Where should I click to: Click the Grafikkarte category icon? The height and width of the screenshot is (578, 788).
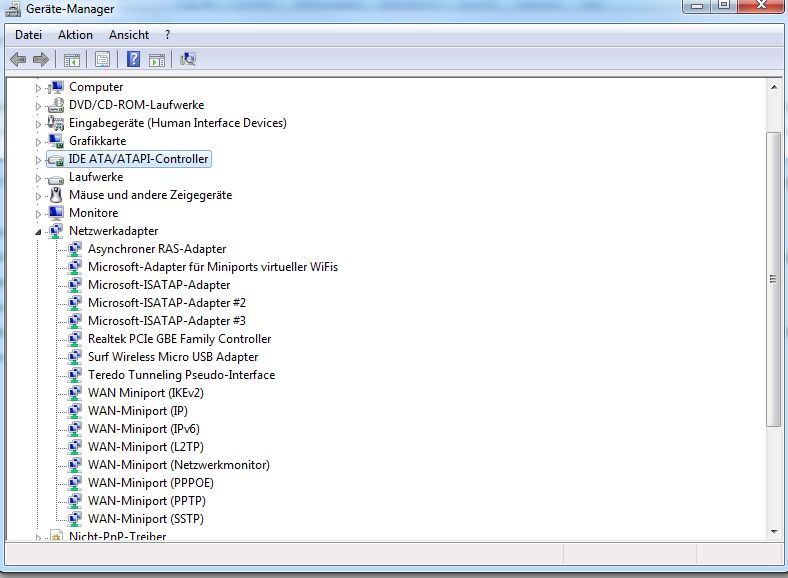(56, 141)
